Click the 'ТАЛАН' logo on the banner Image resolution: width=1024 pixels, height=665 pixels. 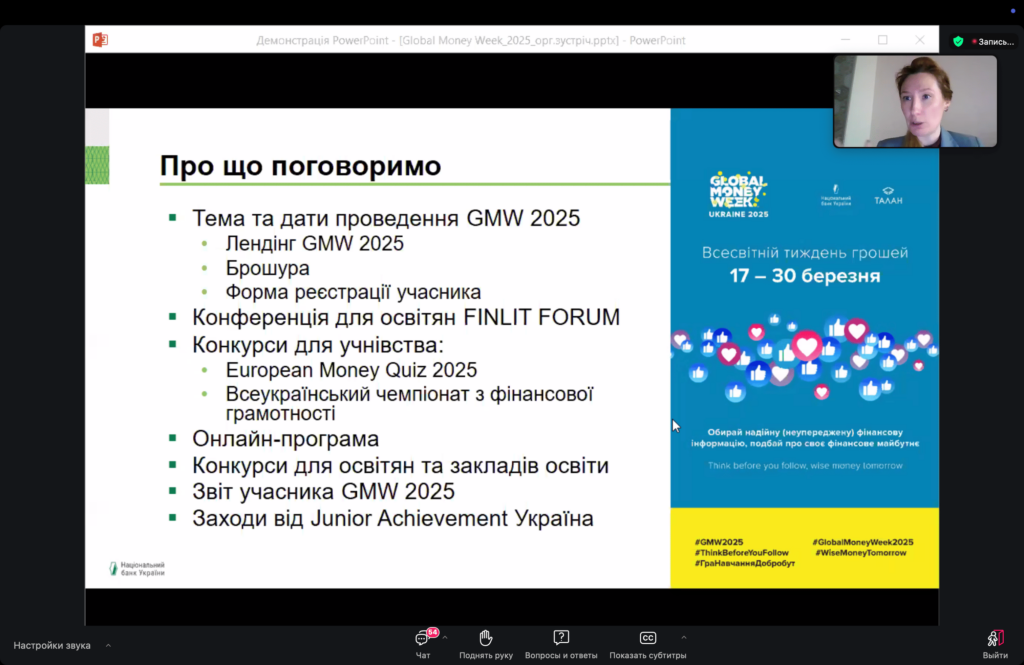(x=888, y=196)
